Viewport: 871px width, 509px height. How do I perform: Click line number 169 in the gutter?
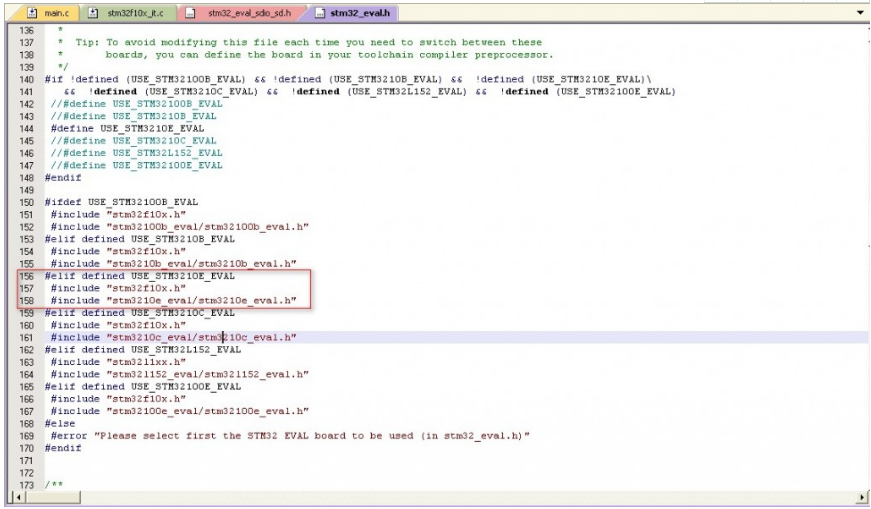(27, 436)
